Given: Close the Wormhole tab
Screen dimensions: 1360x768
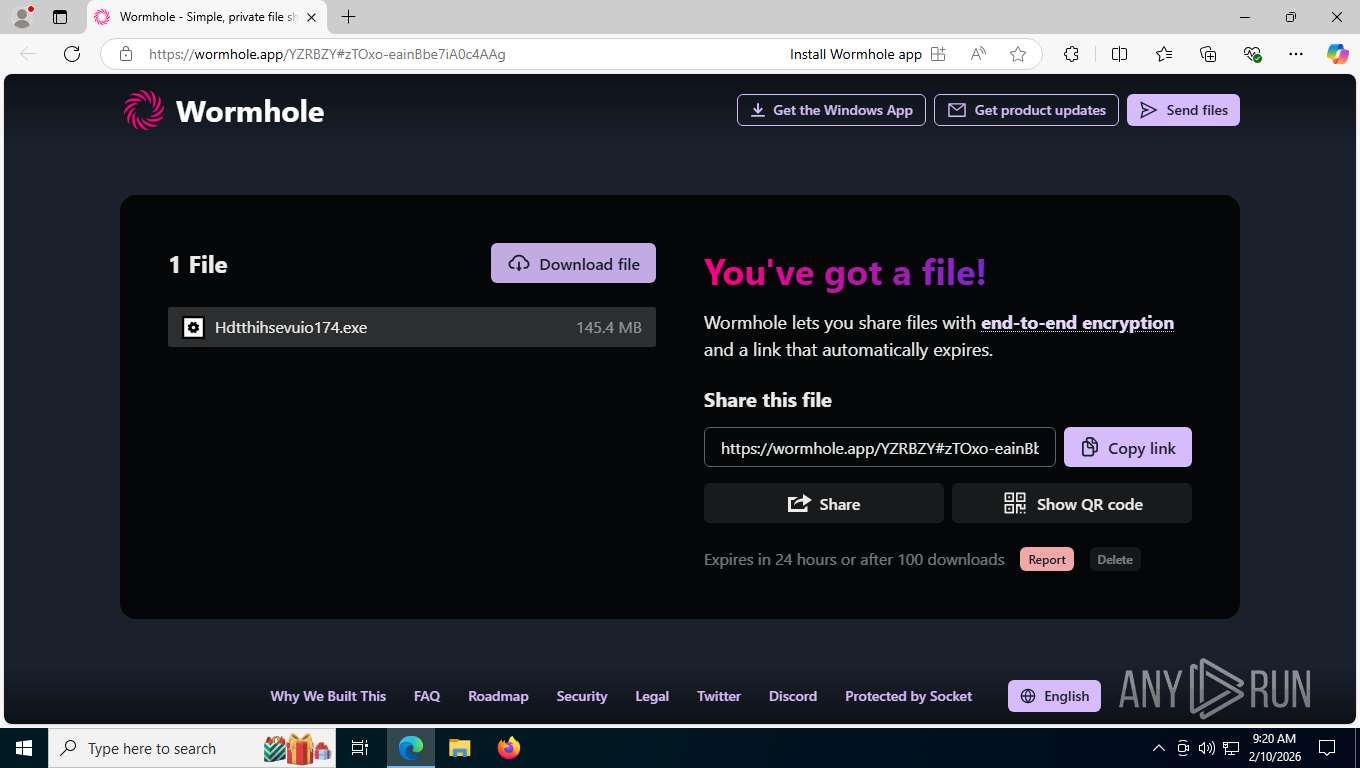Looking at the screenshot, I should point(311,17).
